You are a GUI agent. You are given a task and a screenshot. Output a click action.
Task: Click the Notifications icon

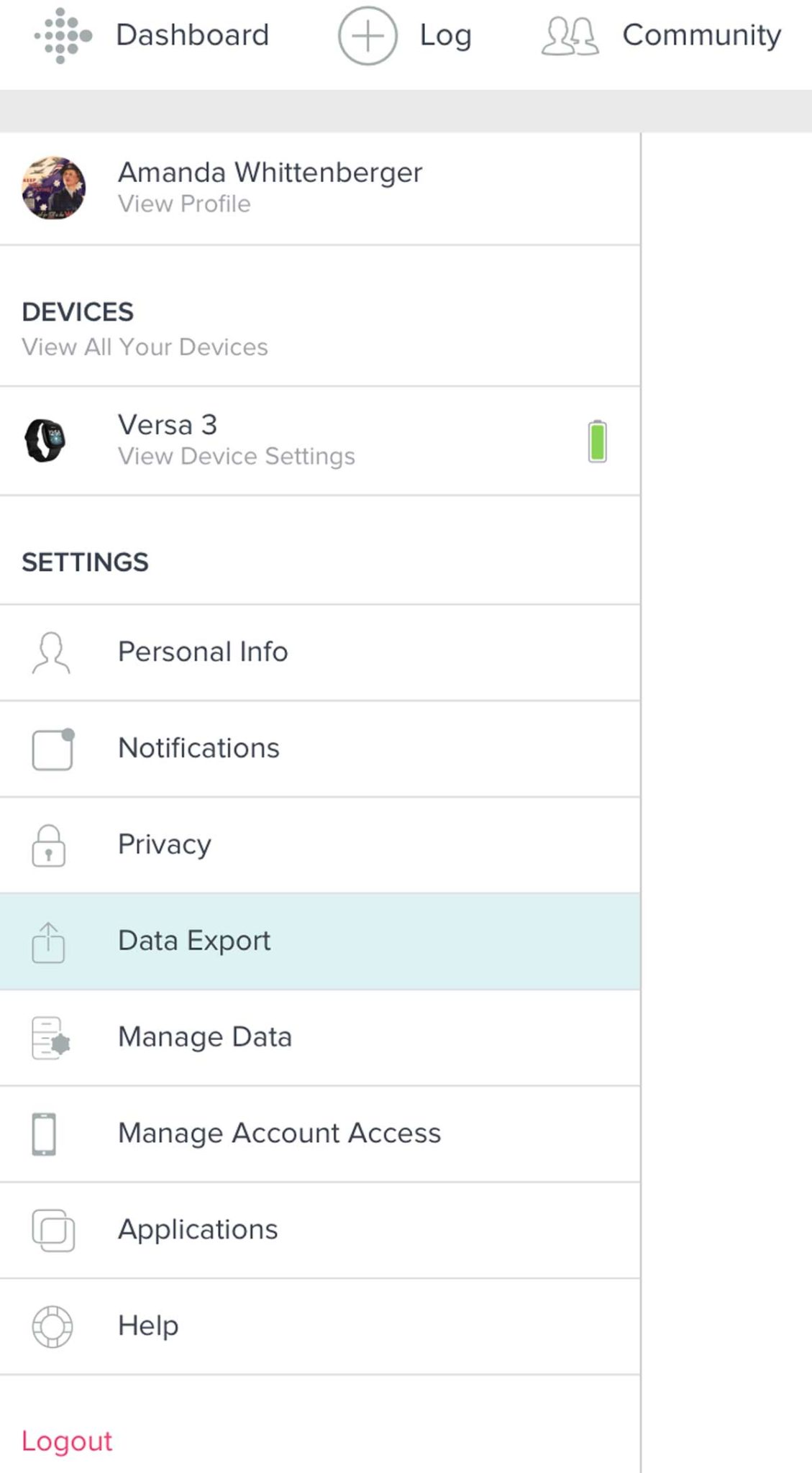point(52,748)
